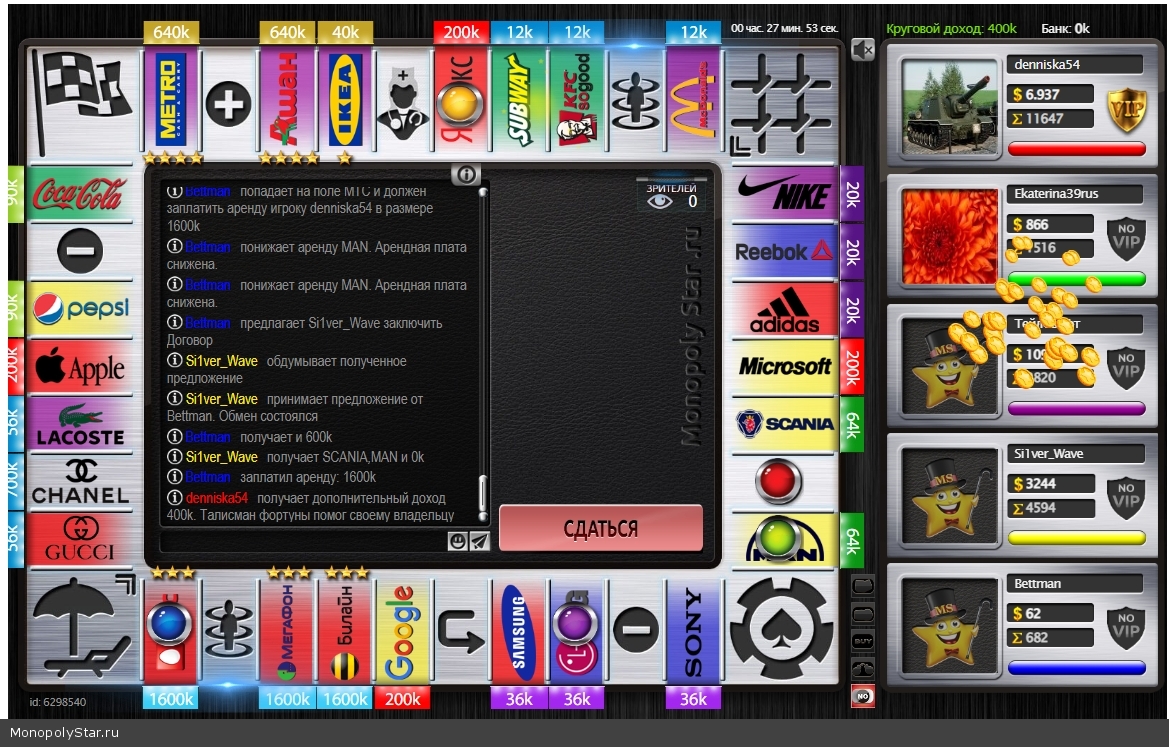Click denniska54 name in 'получает дополнительный доход' line
1169x747 pixels.
217,498
